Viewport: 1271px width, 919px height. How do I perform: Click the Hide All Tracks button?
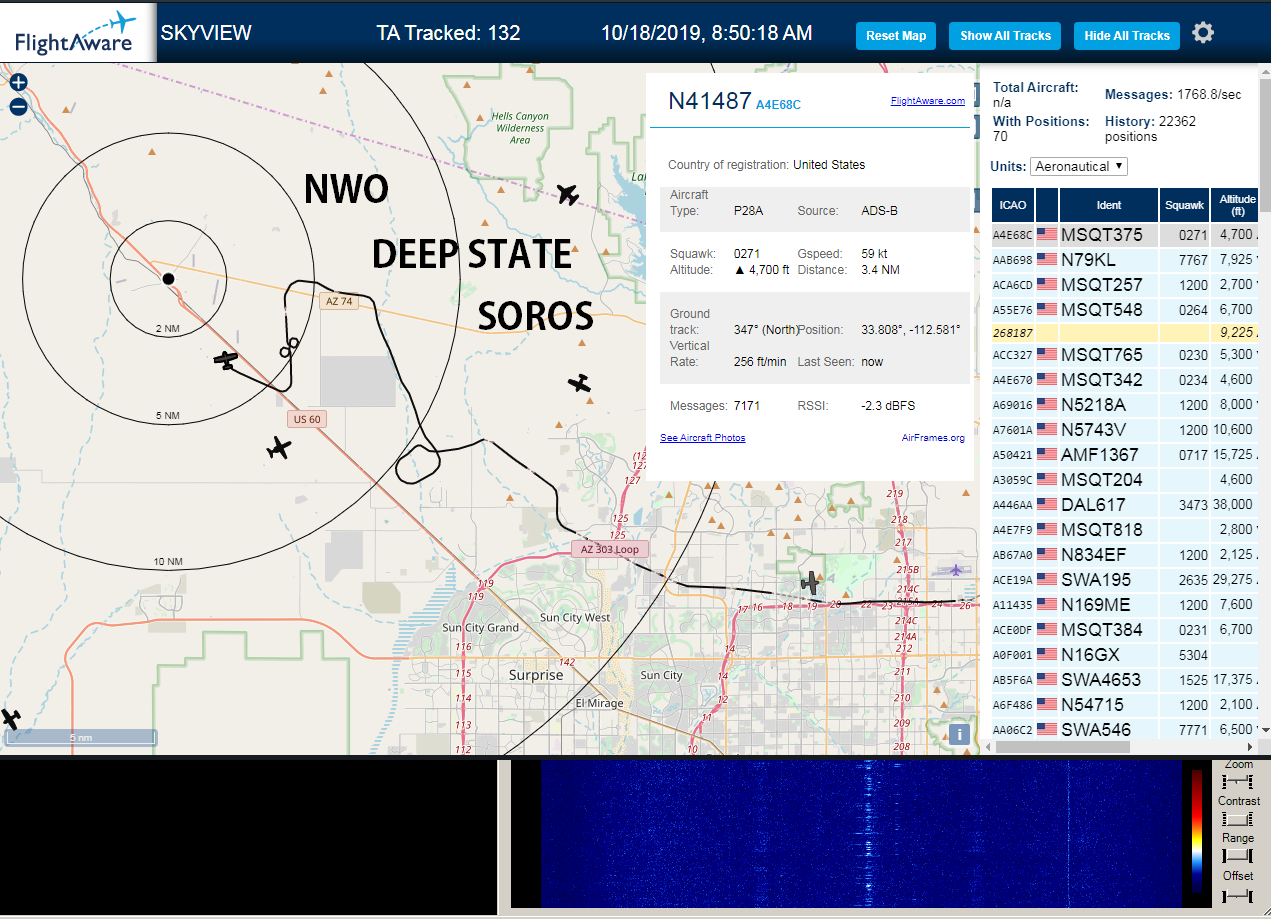1127,36
